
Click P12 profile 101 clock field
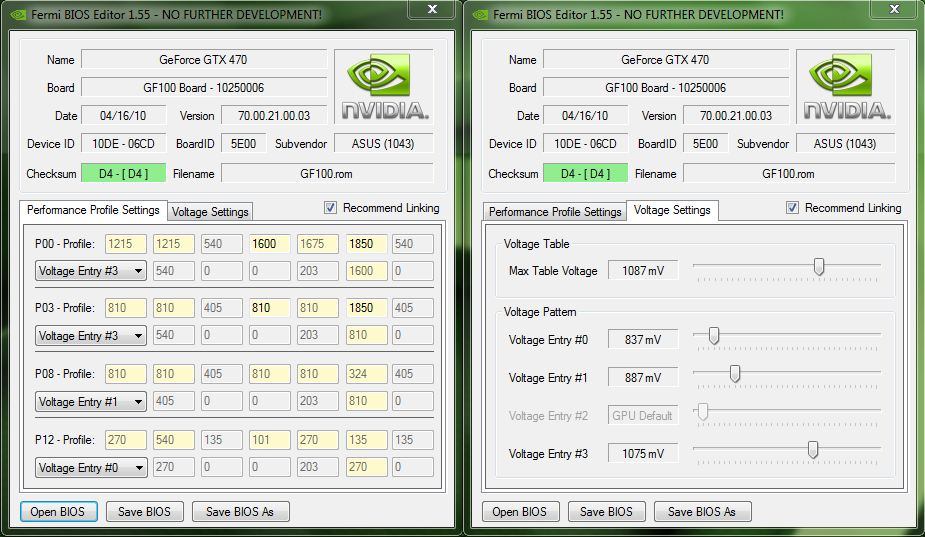coord(270,440)
